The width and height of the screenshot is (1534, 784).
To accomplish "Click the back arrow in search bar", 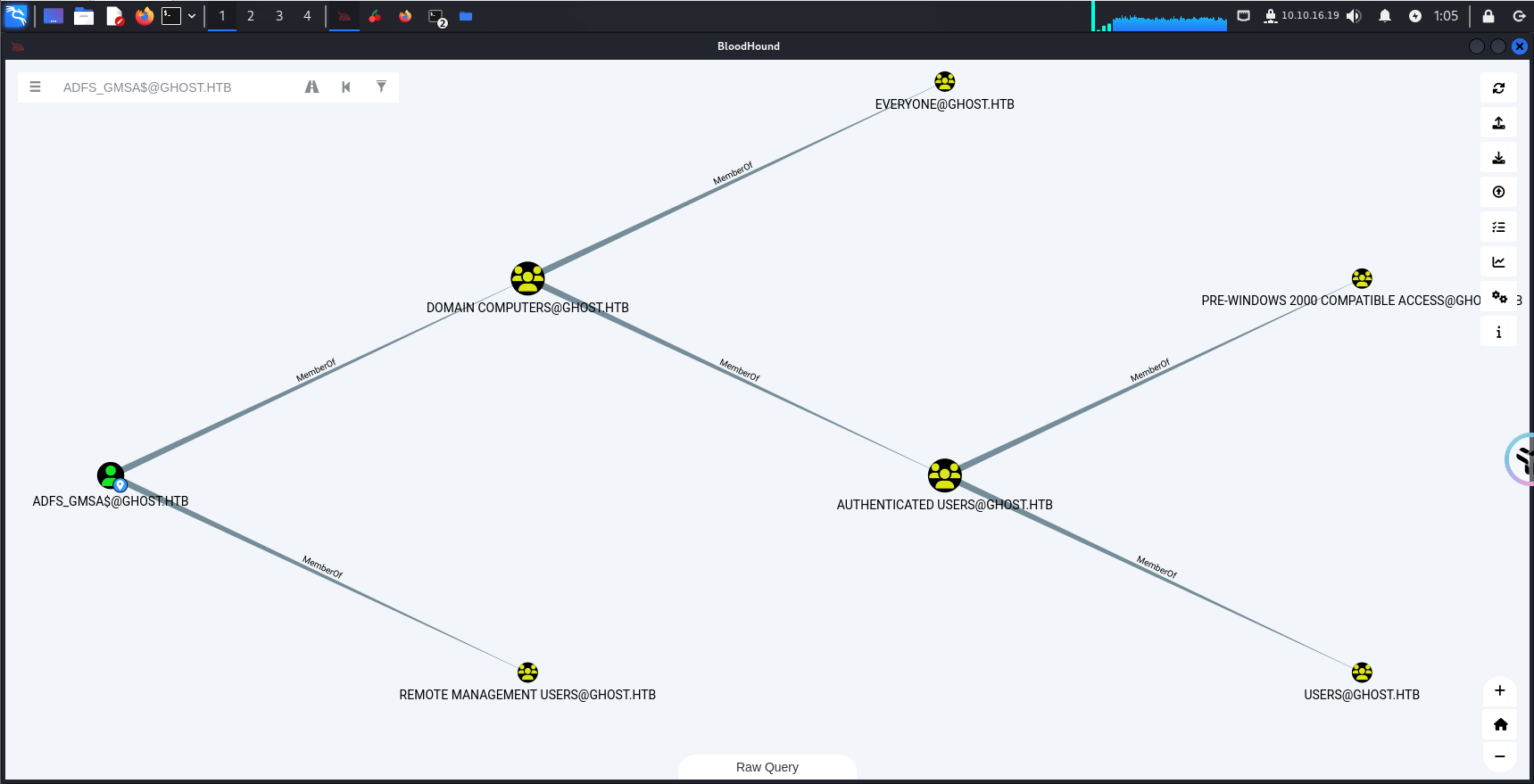I will (x=346, y=87).
